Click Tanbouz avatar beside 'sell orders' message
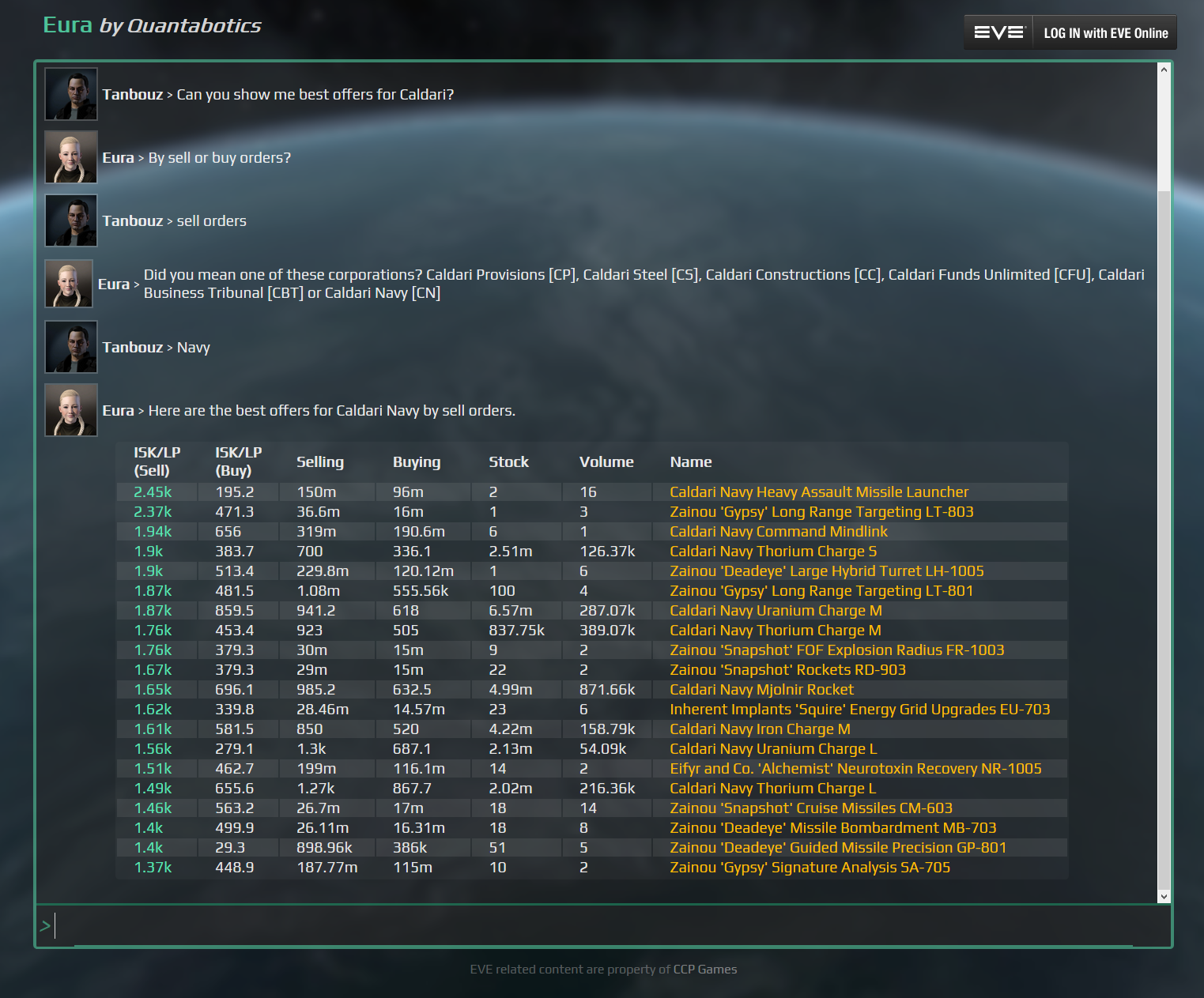 pos(71,220)
